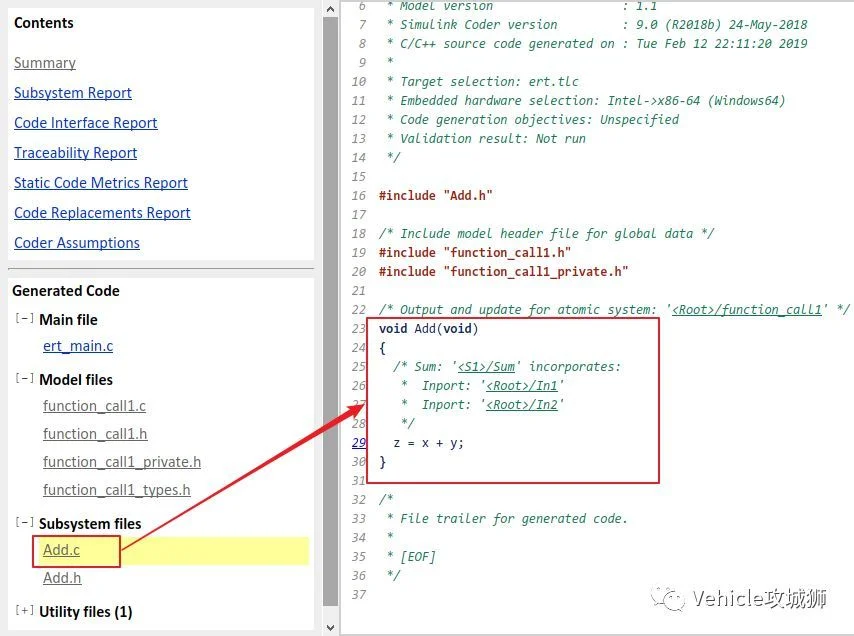Click scrollbar down arrow of contents pane

(330, 628)
